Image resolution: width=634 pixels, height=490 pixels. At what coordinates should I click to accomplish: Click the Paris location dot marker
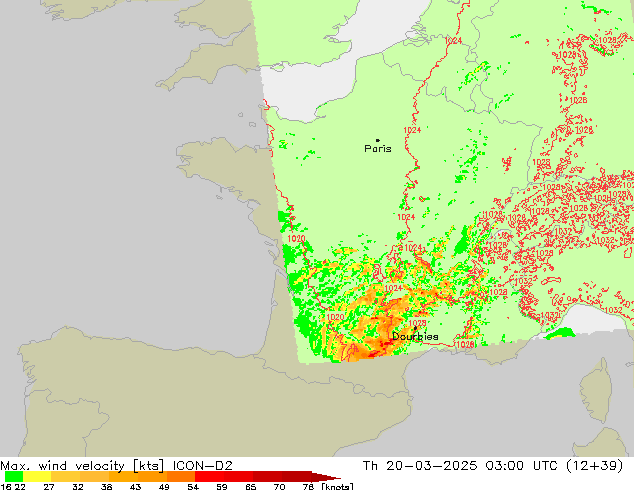tap(378, 140)
